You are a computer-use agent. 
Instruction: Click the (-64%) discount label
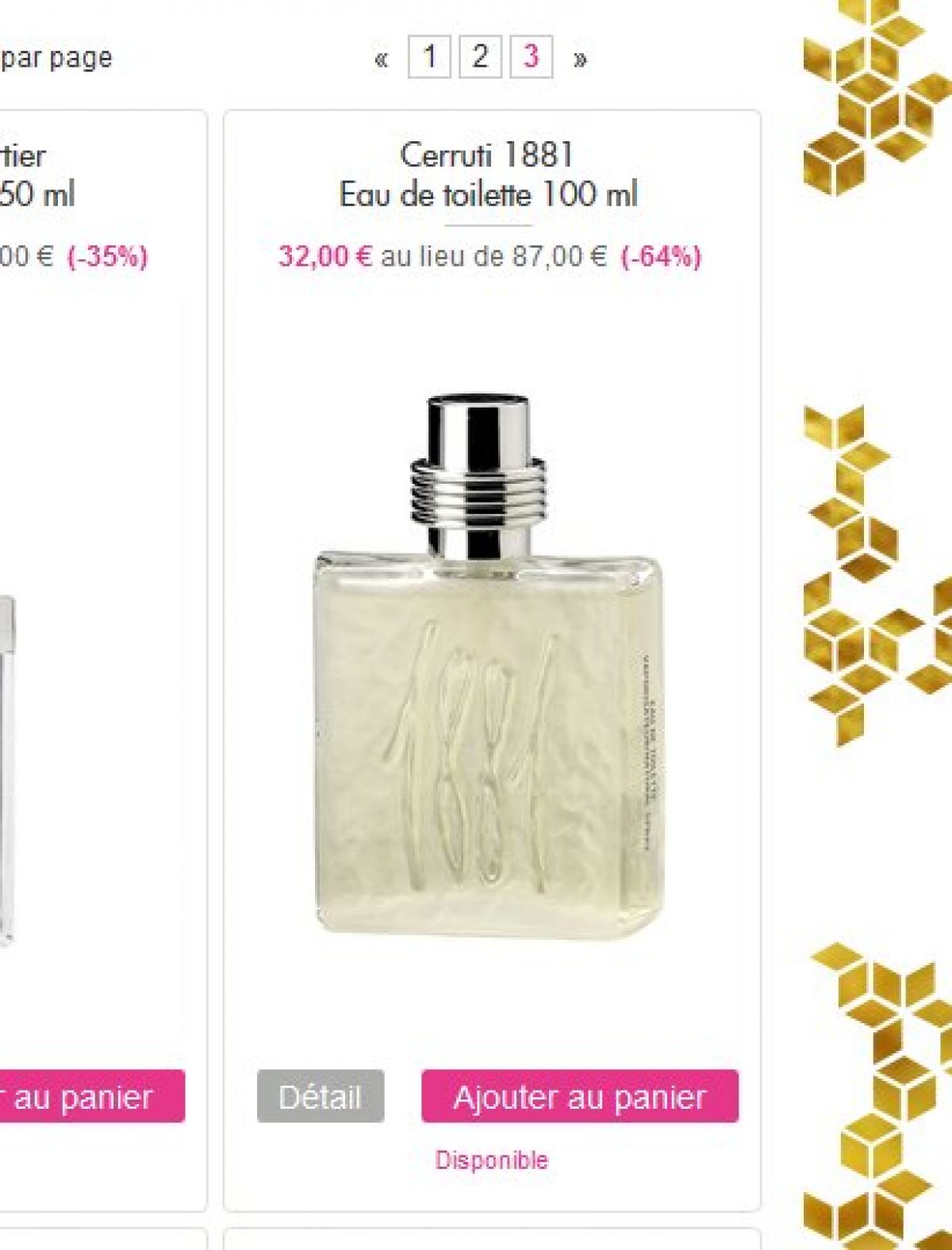tap(661, 256)
